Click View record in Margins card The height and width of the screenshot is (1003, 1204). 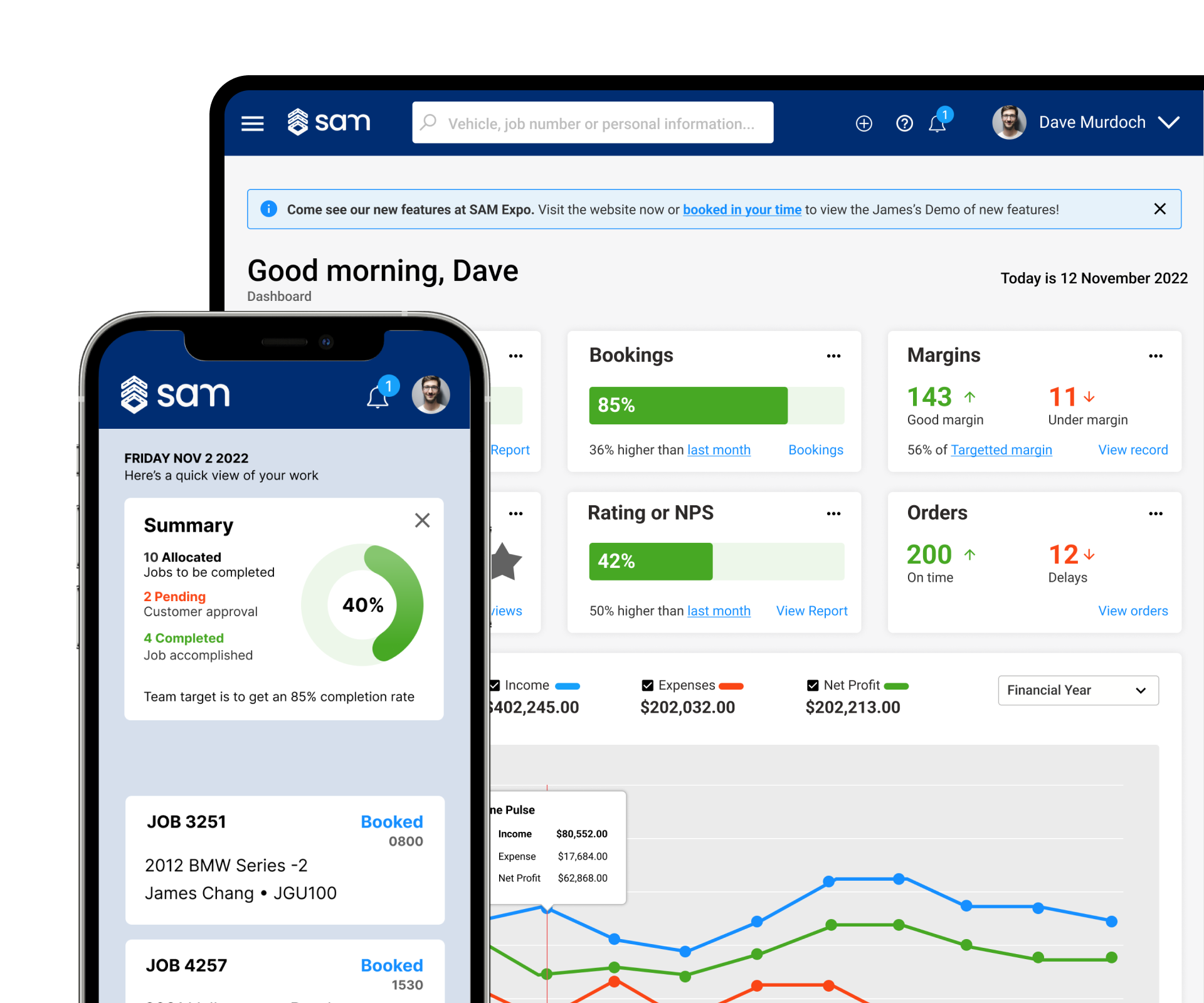tap(1133, 450)
